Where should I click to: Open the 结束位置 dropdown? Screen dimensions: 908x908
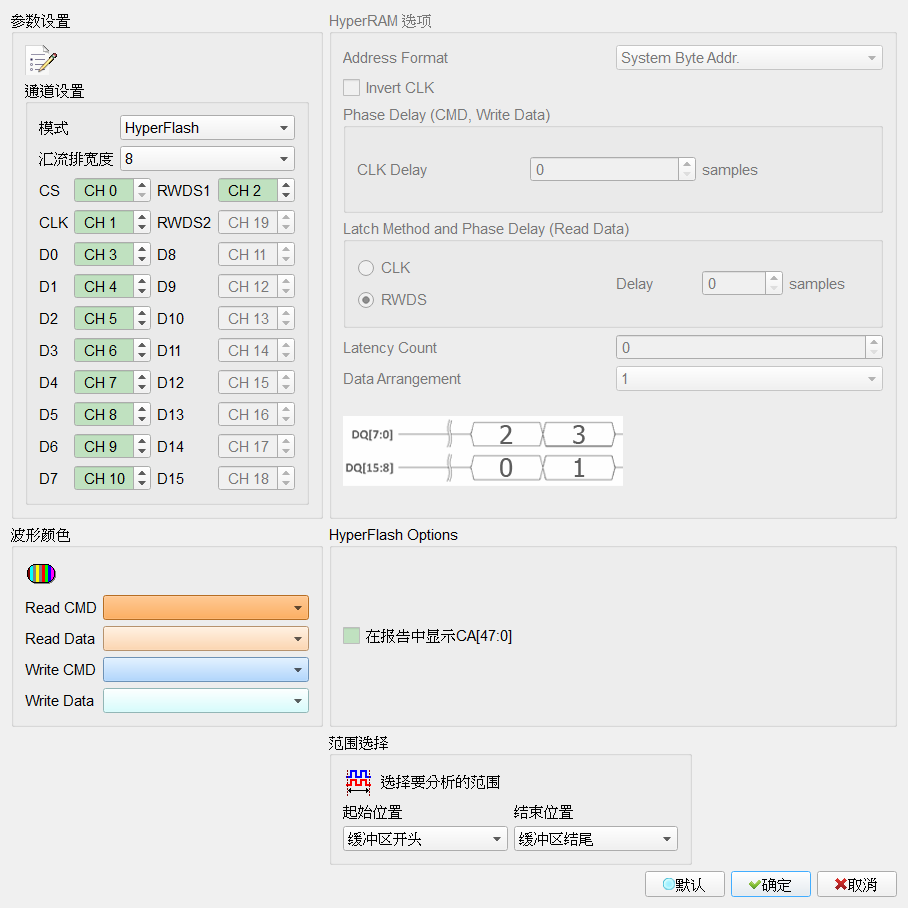[x=595, y=839]
